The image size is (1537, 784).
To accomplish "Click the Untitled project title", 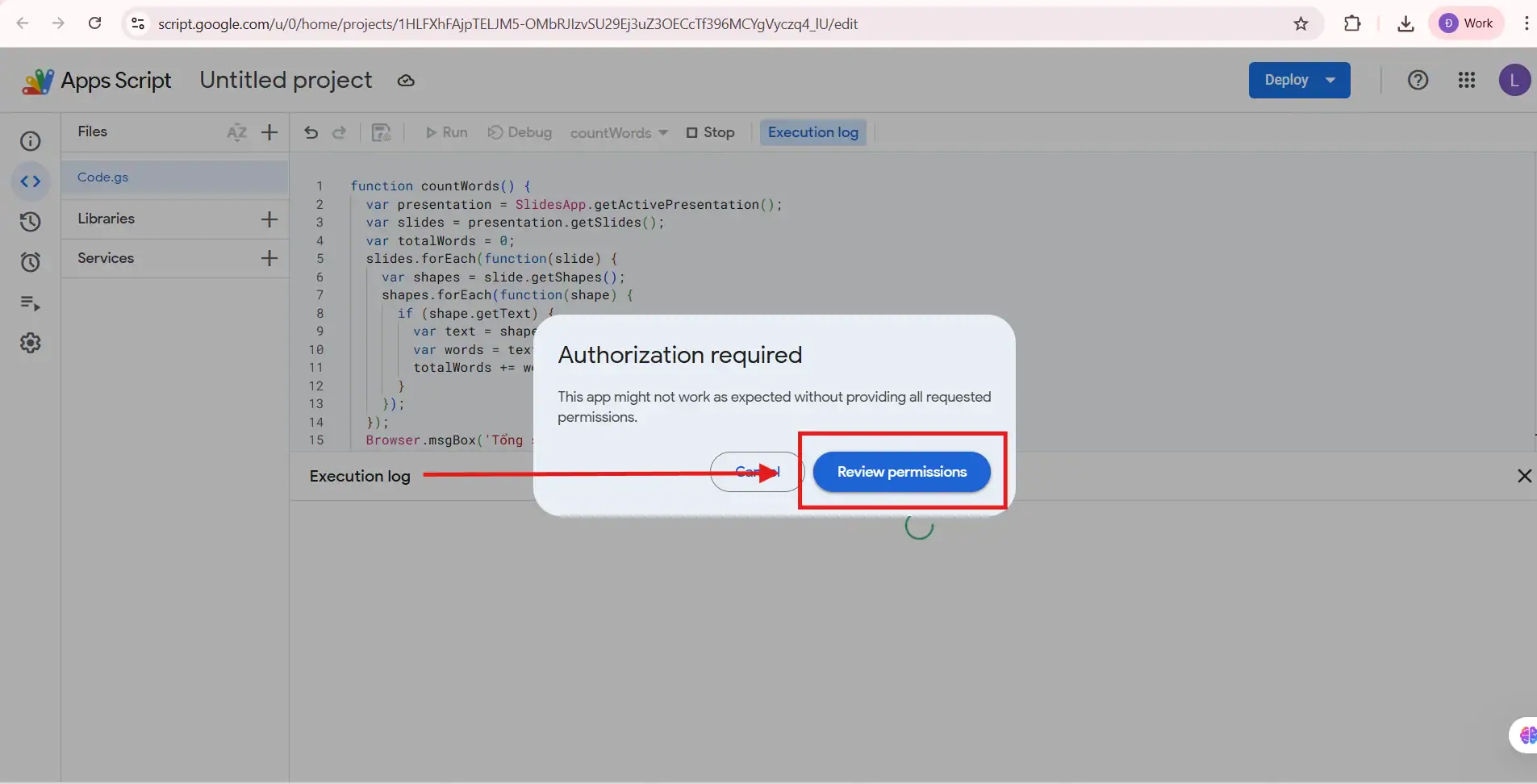I will click(x=286, y=80).
